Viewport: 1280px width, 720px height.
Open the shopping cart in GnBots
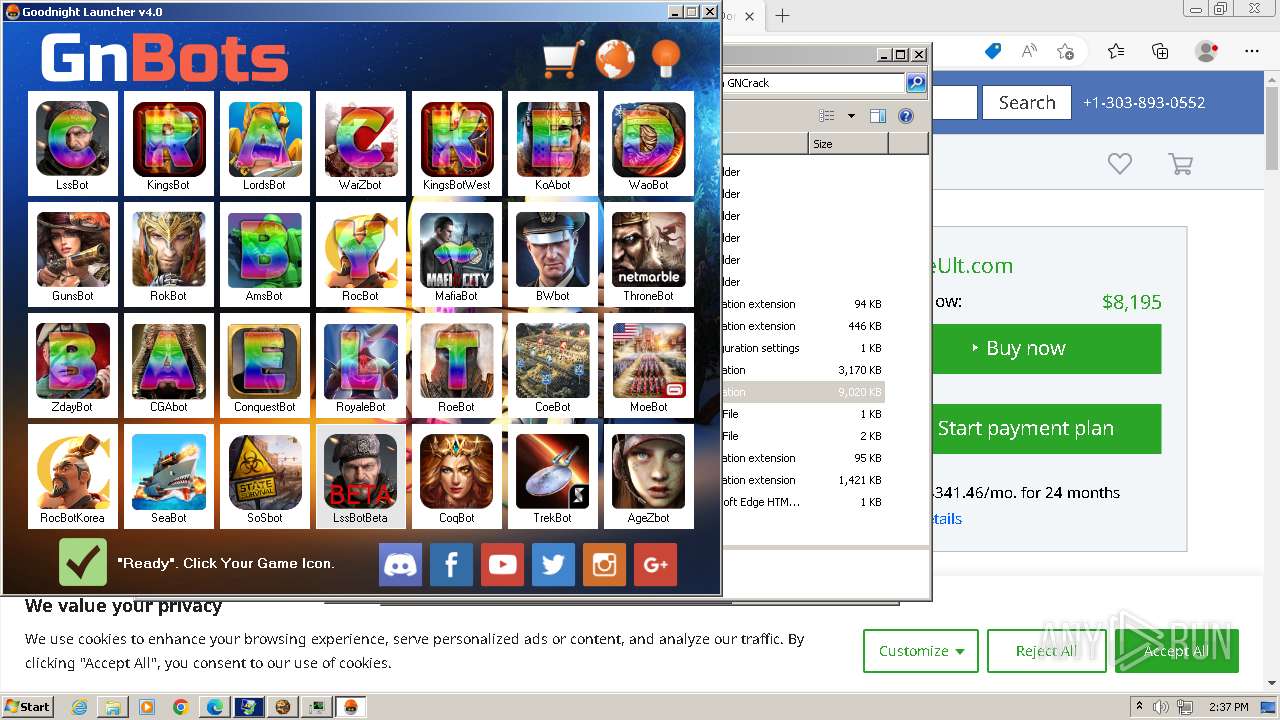coord(563,60)
